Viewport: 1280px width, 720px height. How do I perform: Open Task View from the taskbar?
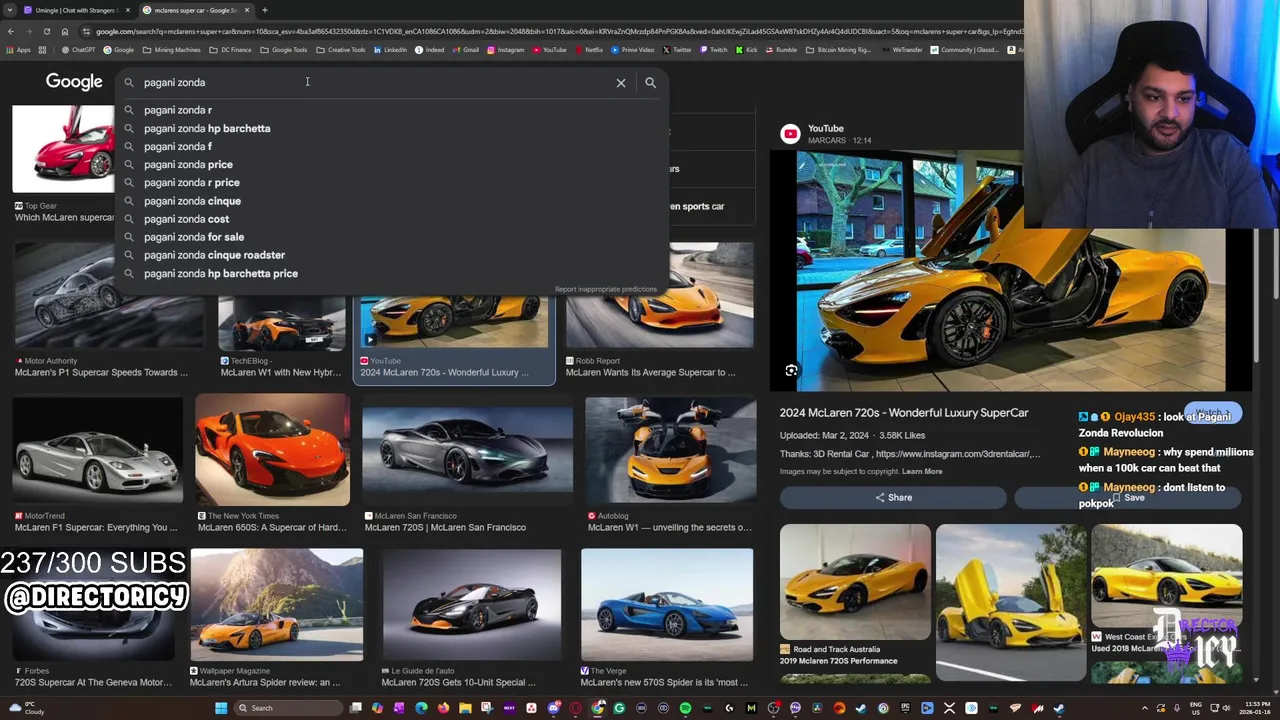click(x=355, y=708)
